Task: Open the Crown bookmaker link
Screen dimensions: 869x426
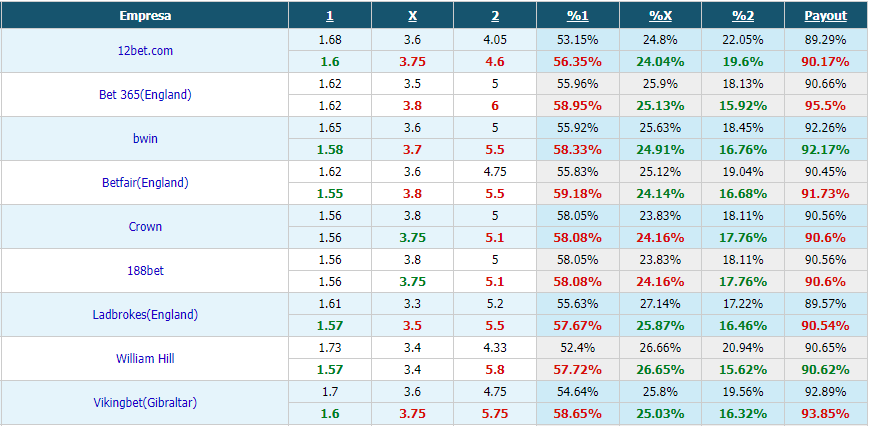Action: (145, 227)
